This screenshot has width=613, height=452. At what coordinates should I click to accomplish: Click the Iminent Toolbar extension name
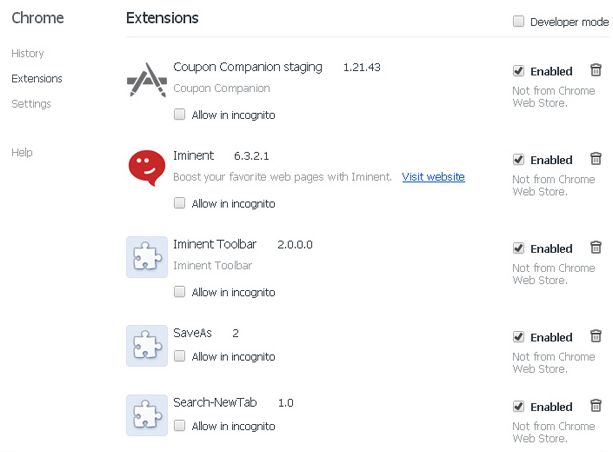[x=215, y=244]
